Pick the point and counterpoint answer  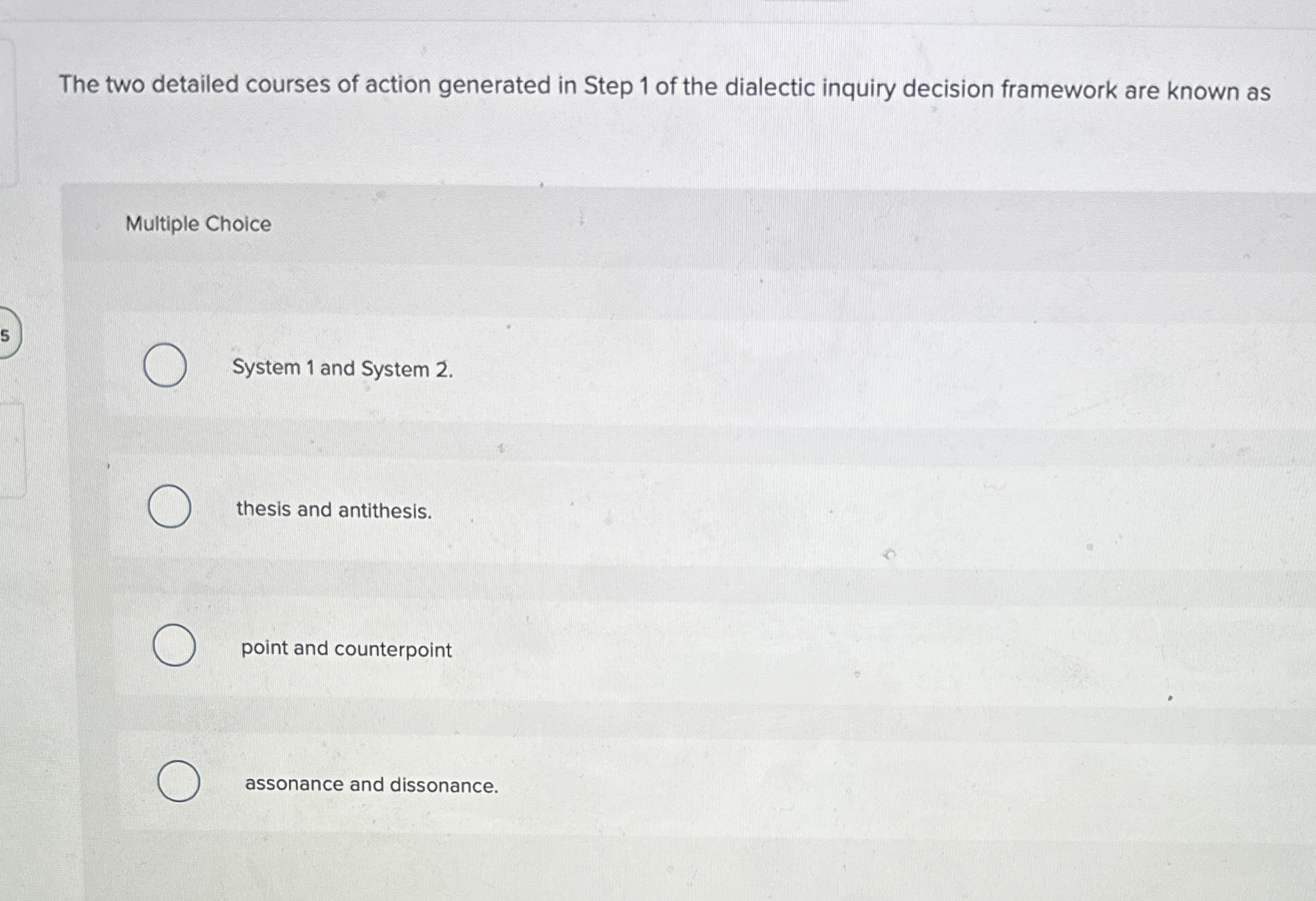(173, 647)
